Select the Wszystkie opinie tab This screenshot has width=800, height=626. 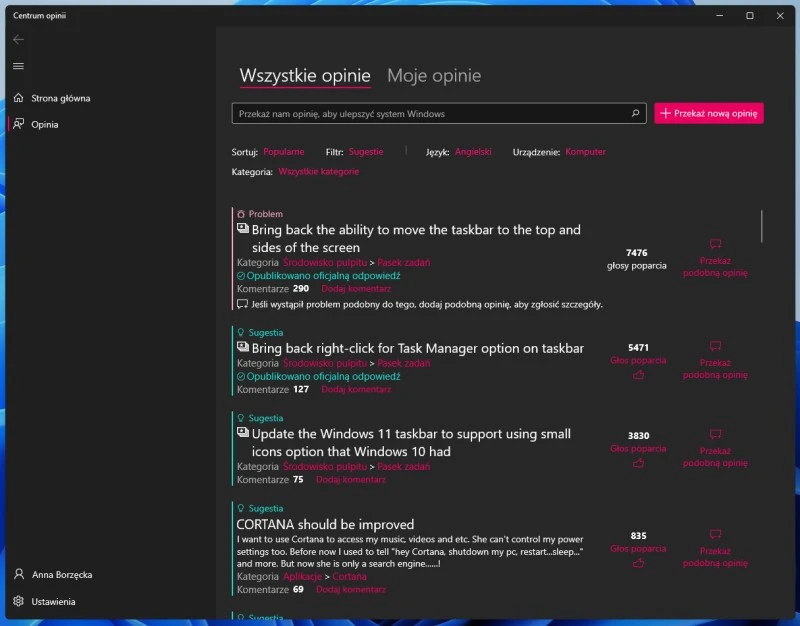[305, 75]
